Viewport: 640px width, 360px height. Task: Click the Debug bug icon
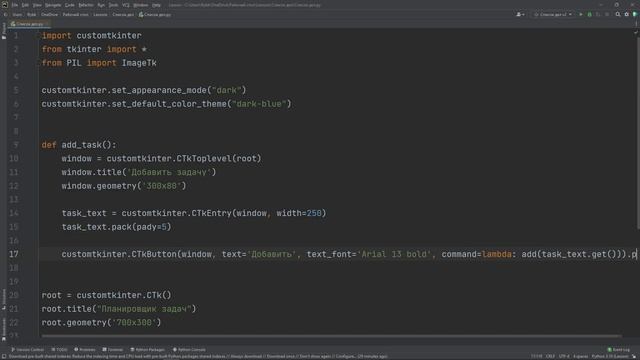[x=589, y=14]
